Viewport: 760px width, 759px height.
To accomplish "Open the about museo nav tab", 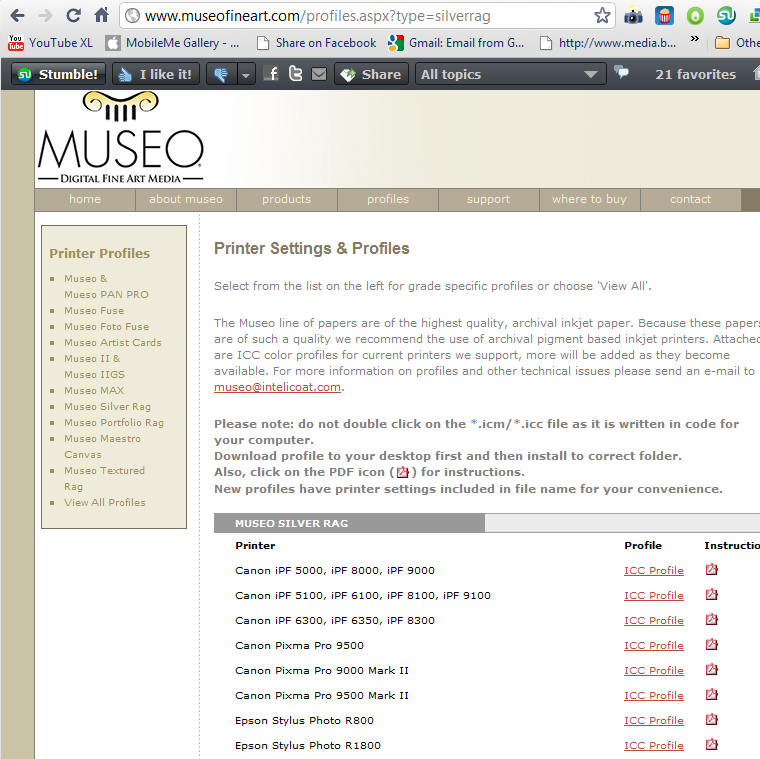I will [x=186, y=199].
